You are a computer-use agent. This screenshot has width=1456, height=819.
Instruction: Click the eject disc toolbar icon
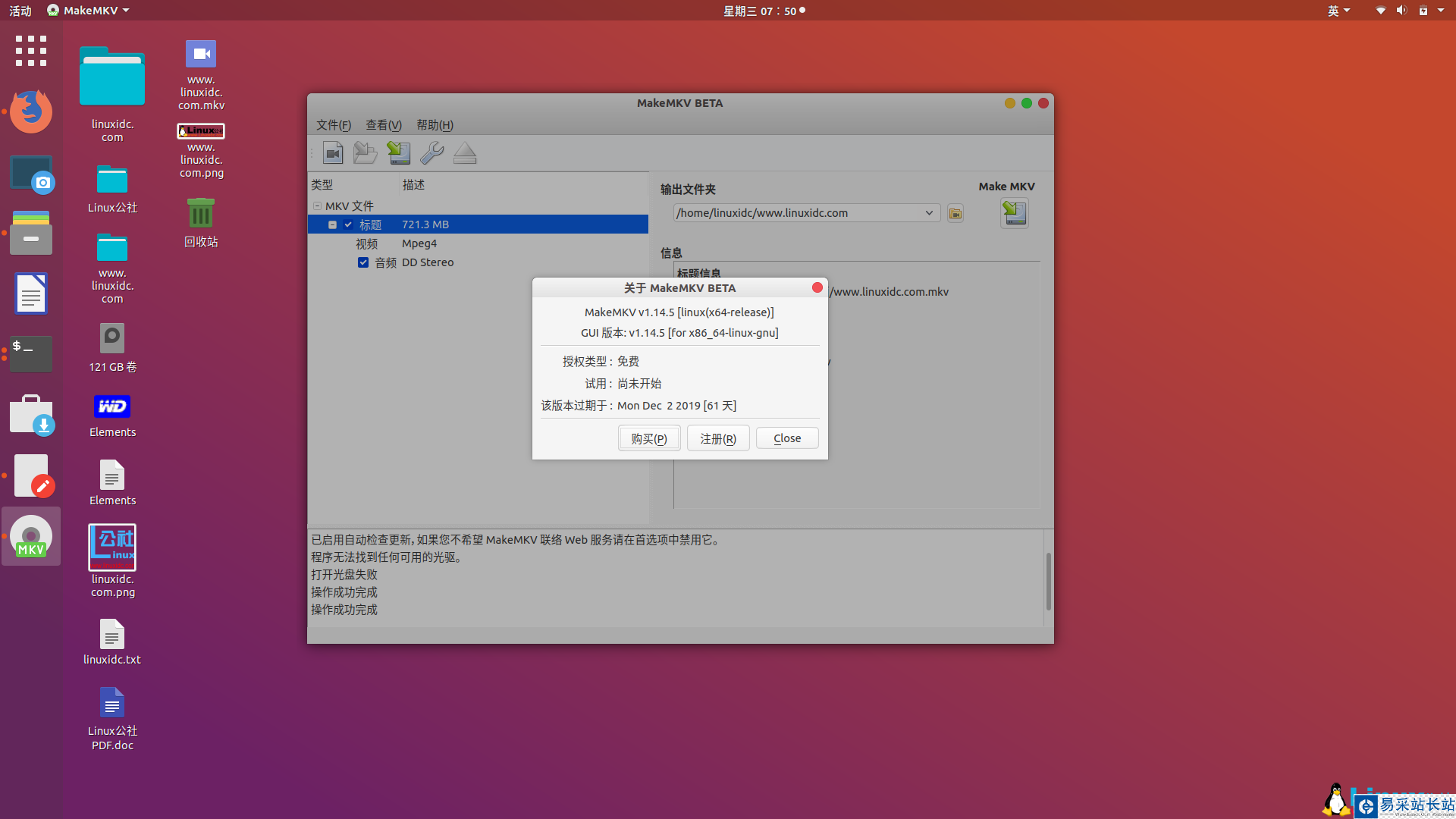click(x=465, y=153)
